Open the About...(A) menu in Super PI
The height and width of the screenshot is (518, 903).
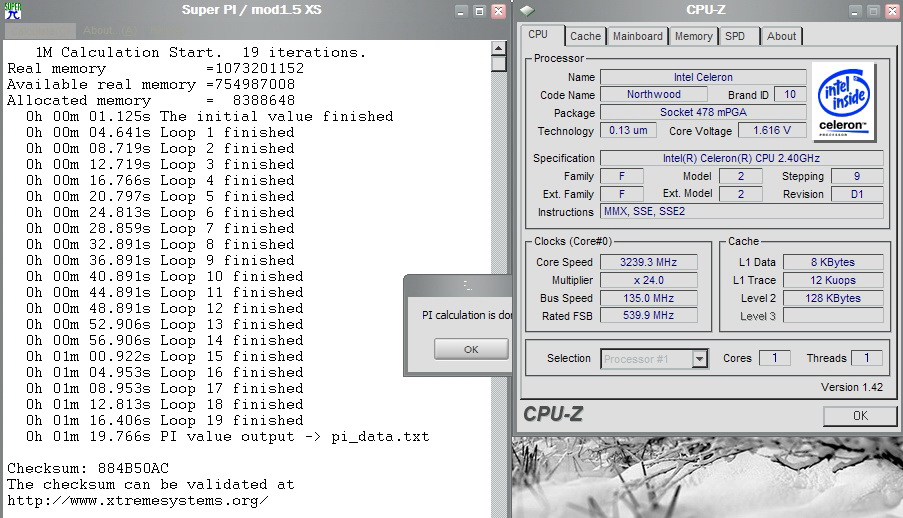[110, 30]
